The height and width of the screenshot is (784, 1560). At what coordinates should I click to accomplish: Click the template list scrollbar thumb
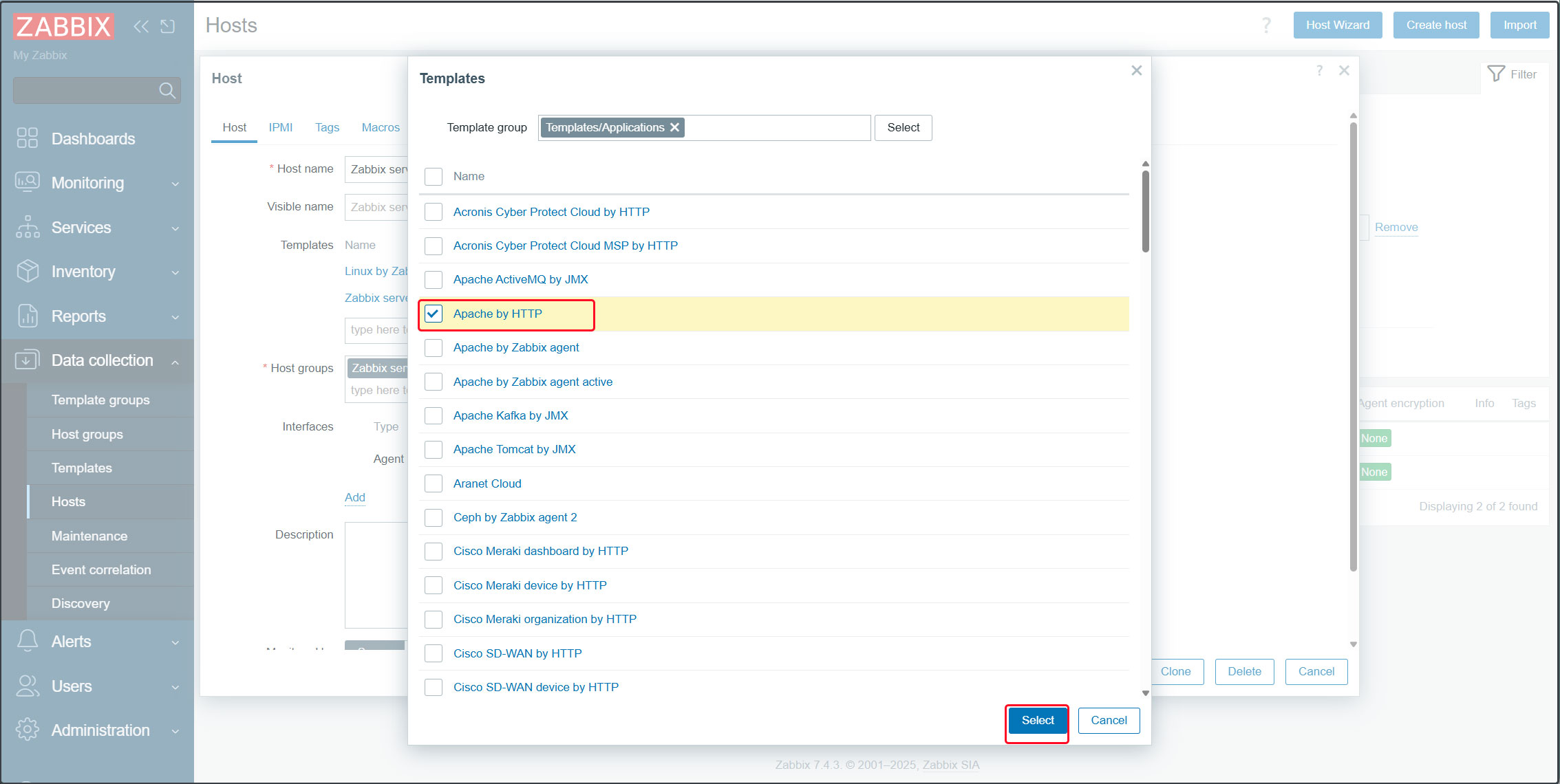pos(1145,210)
